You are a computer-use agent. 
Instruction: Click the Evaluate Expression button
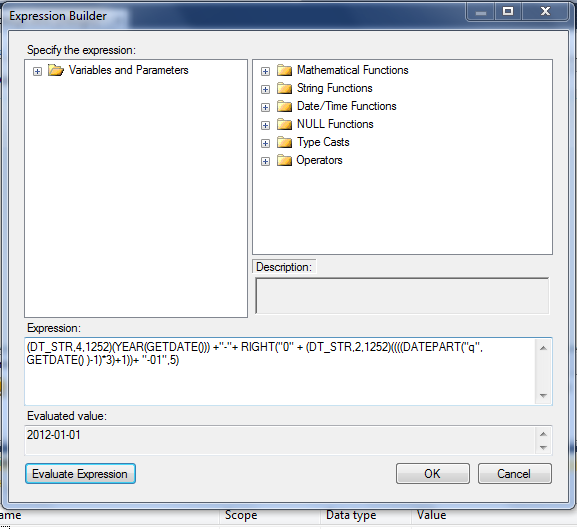[80, 473]
